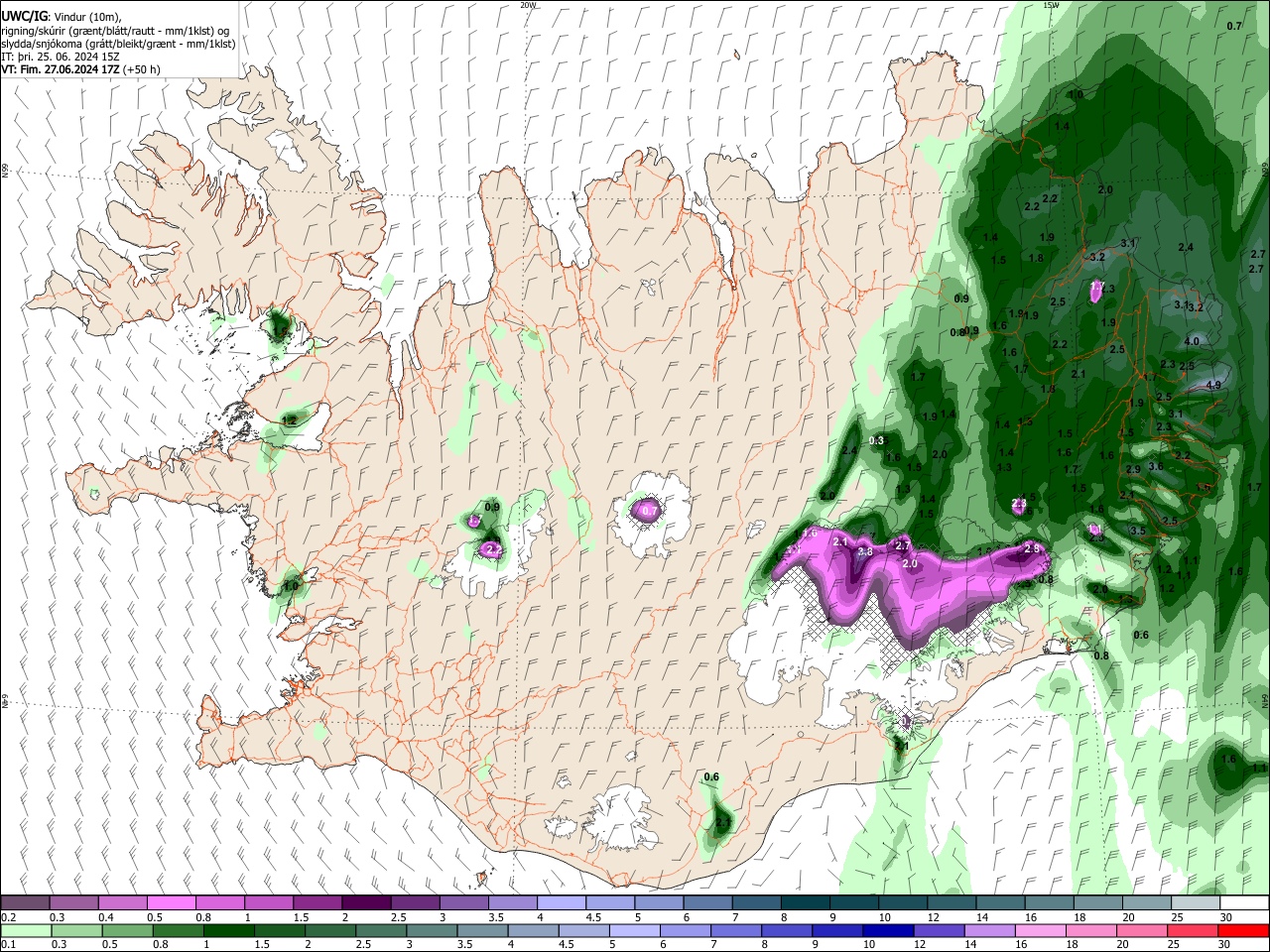Click the bright red 30 swatch in lower legend
The height and width of the screenshot is (952, 1270).
point(1244,930)
